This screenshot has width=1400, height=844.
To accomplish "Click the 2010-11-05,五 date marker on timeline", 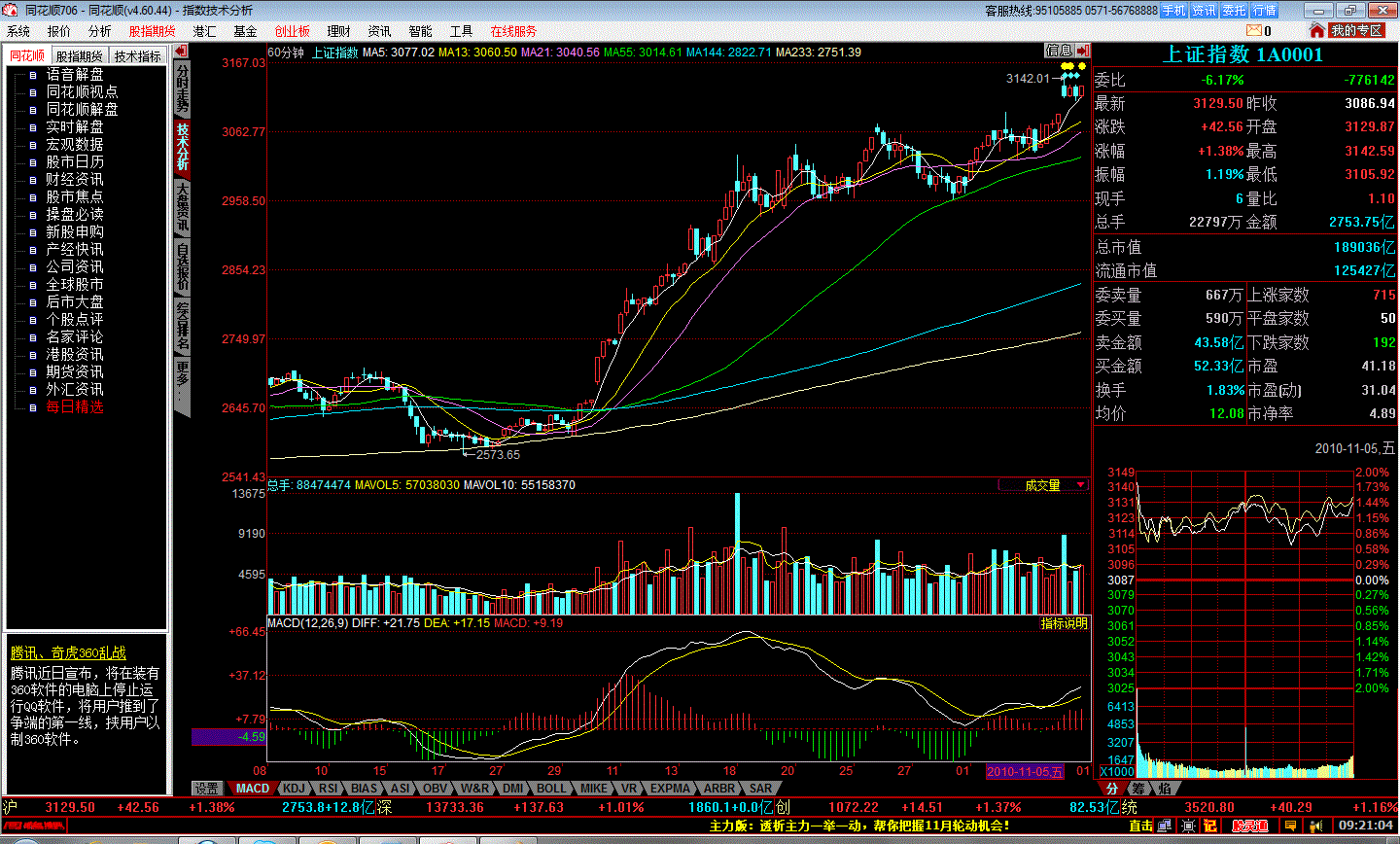I will coord(1025,771).
